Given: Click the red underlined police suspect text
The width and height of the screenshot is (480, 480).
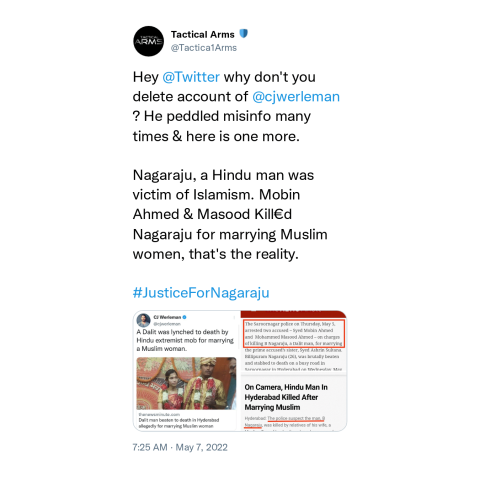Looking at the screenshot, I should [x=284, y=421].
